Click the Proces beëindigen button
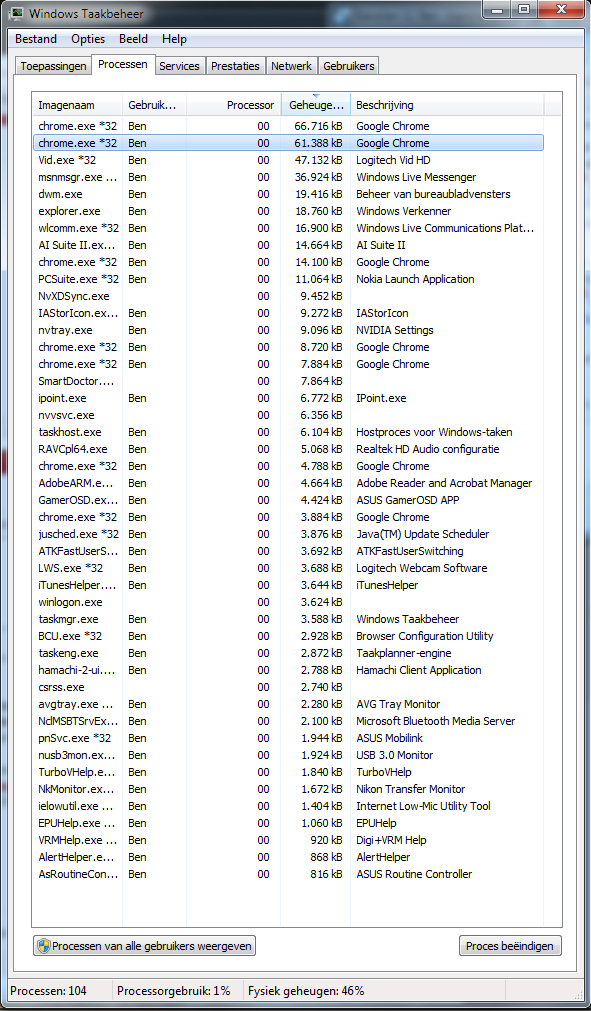Screen dimensions: 591x1011 tap(510, 946)
